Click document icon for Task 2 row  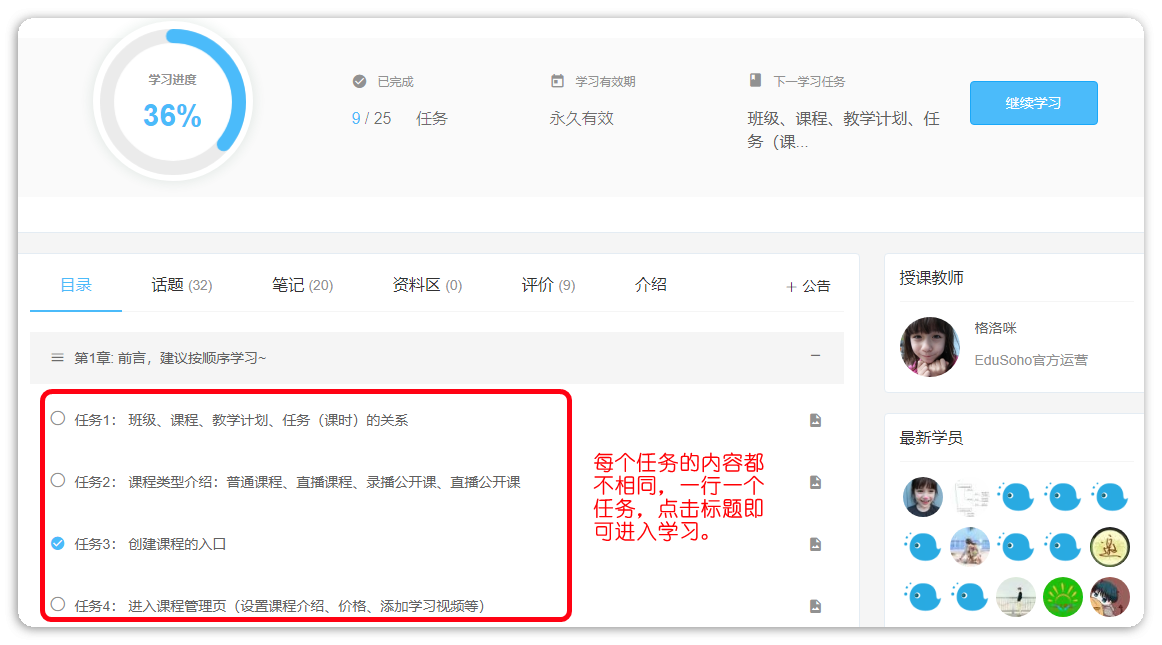[815, 482]
